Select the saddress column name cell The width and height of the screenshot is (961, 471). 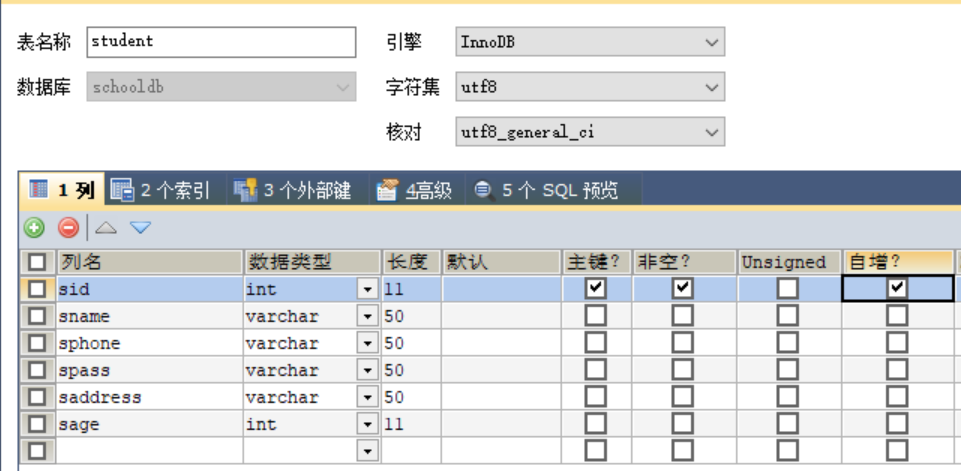[150, 397]
